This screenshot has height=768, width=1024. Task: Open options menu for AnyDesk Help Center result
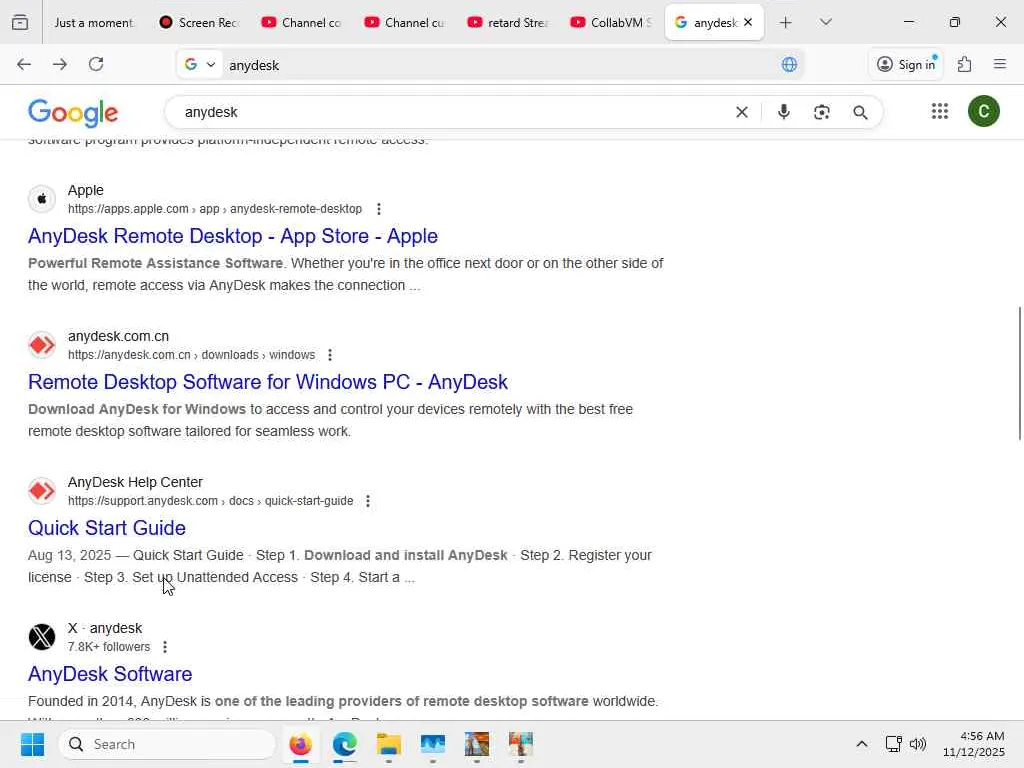coord(368,501)
